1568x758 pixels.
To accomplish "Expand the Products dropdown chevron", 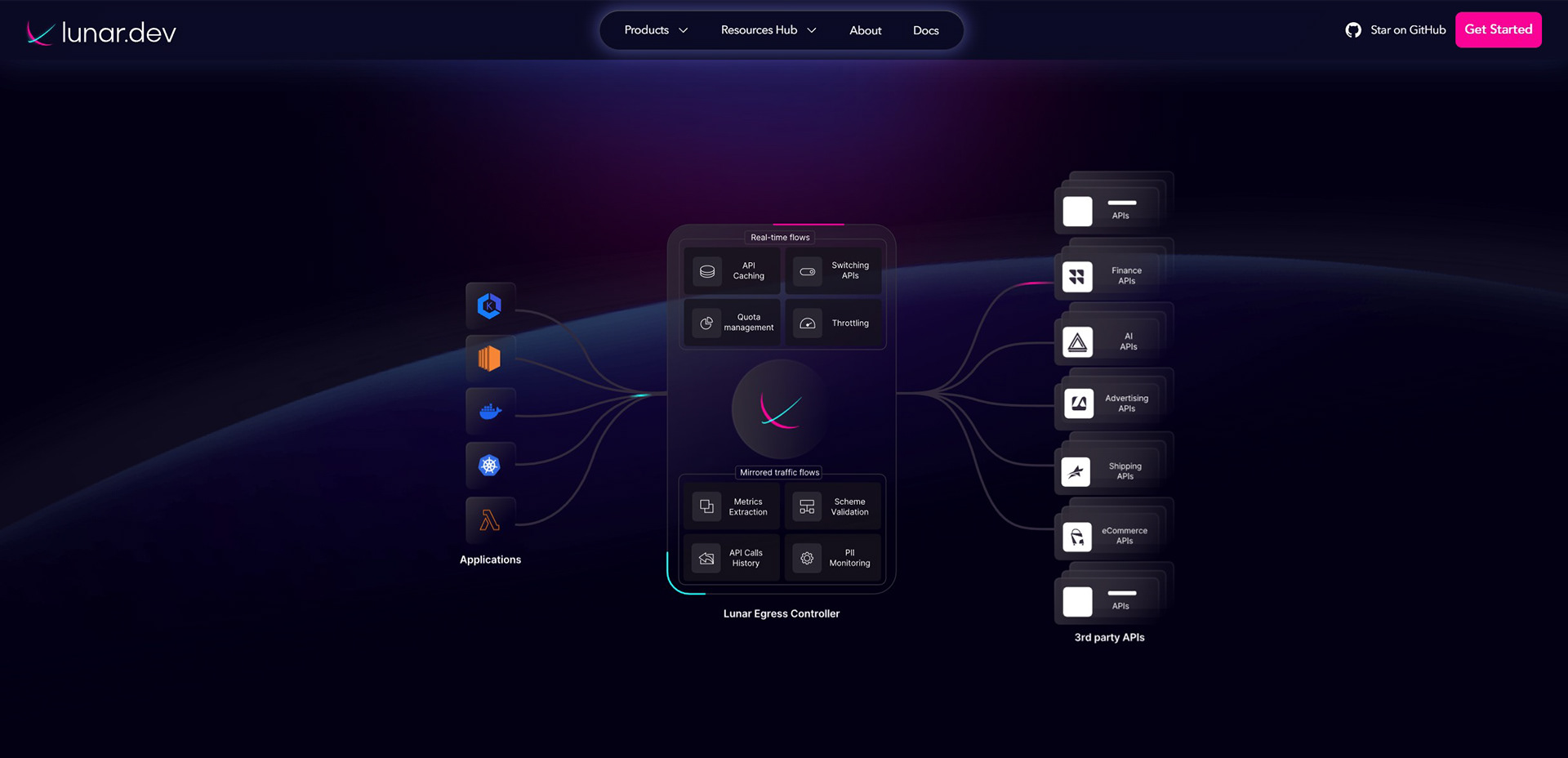I will pos(684,30).
